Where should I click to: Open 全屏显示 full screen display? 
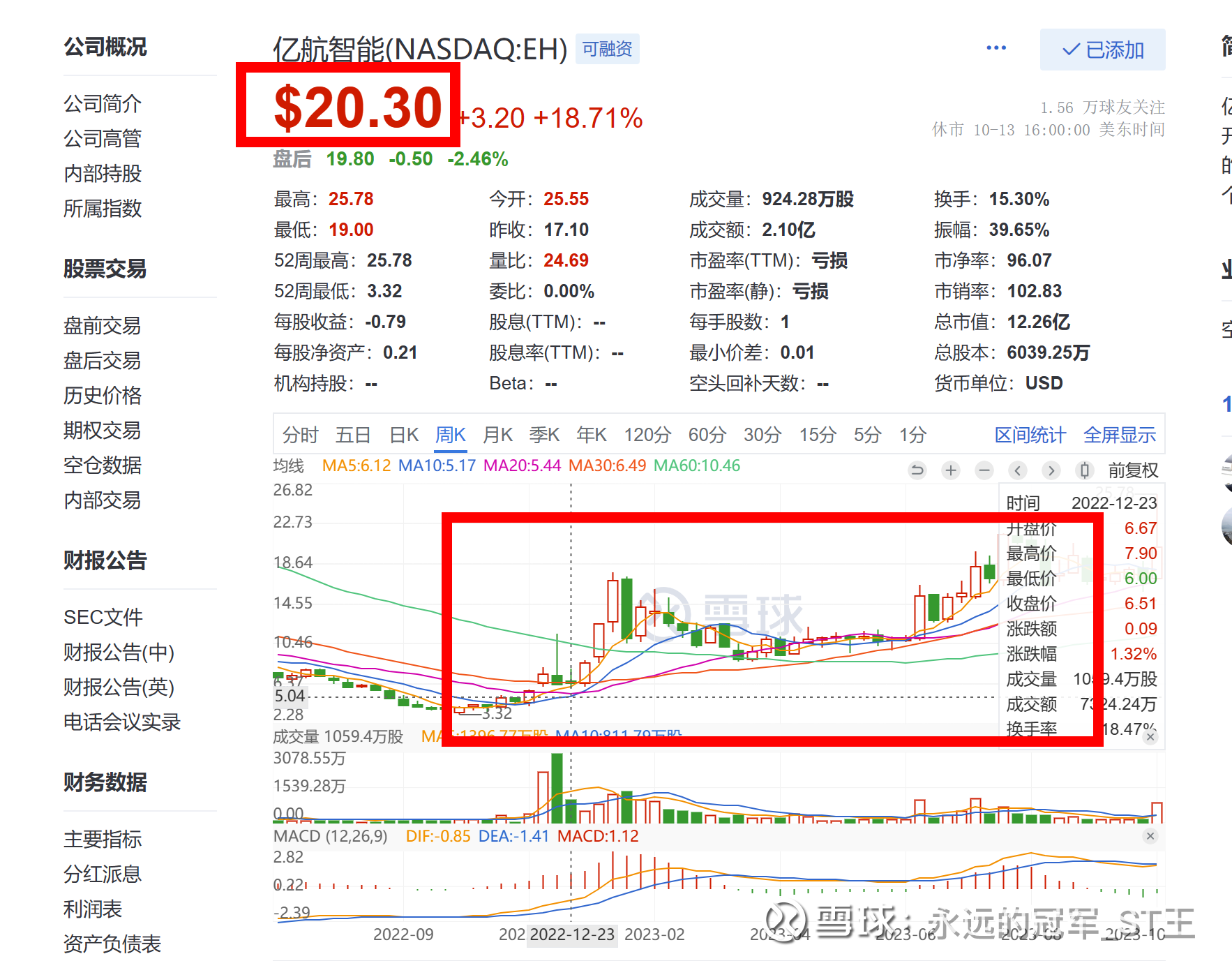[1120, 434]
